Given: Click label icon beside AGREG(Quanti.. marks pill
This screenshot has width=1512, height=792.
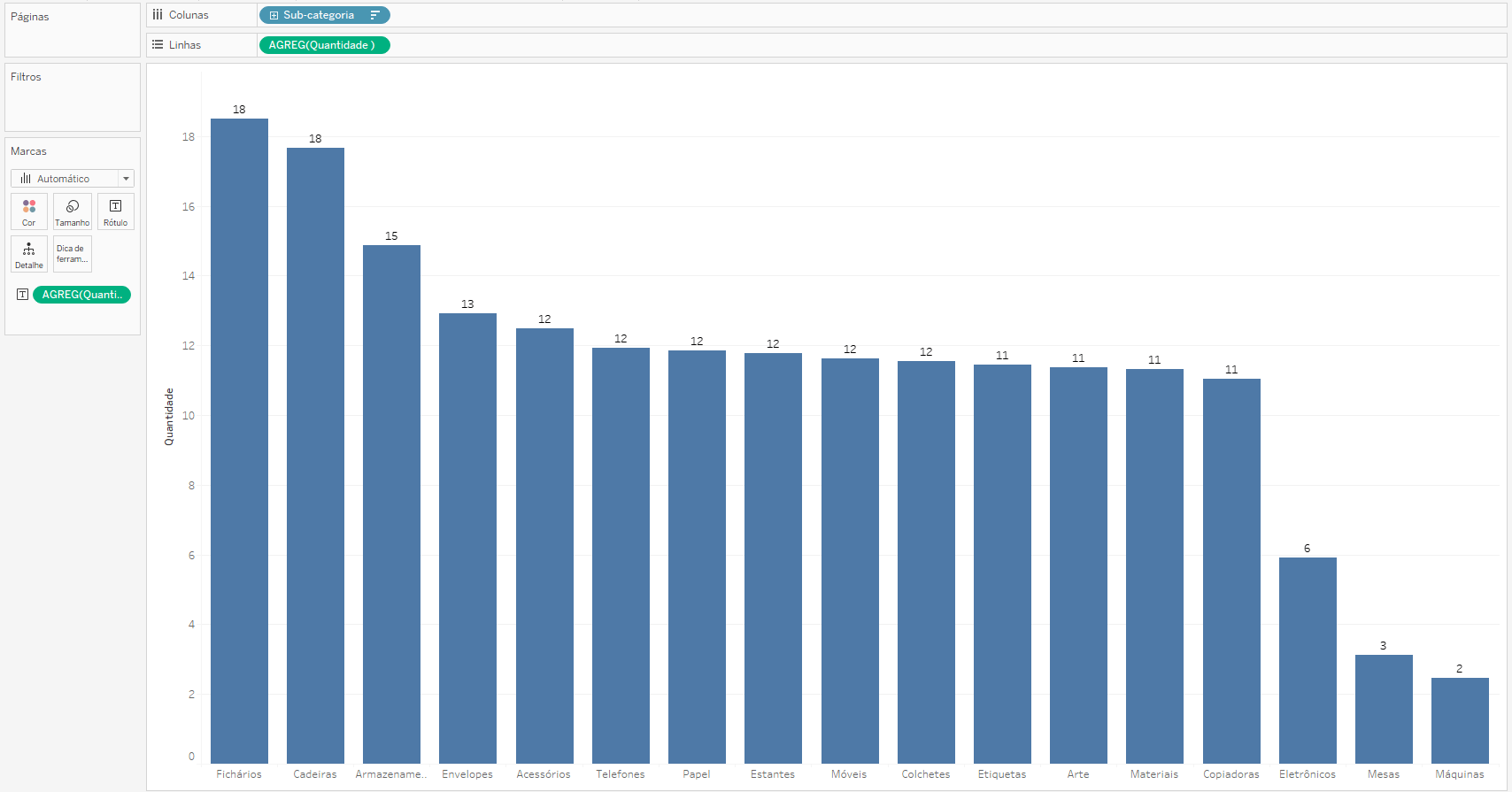Looking at the screenshot, I should pyautogui.click(x=23, y=295).
